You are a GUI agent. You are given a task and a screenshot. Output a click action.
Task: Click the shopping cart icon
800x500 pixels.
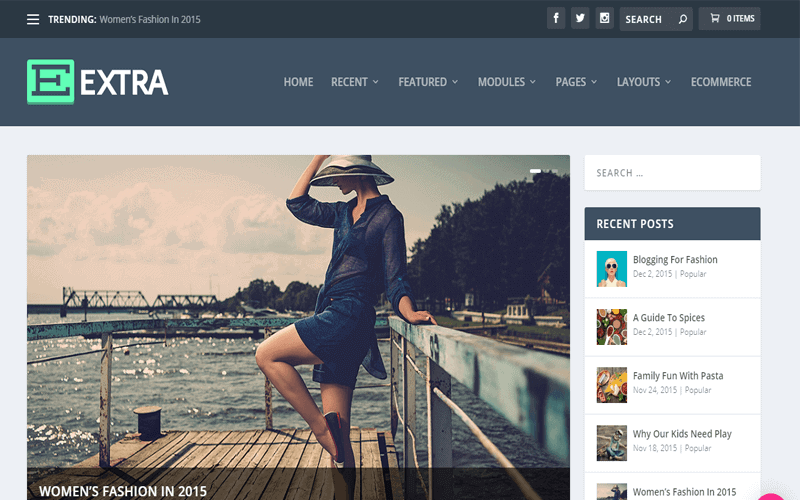(x=715, y=18)
